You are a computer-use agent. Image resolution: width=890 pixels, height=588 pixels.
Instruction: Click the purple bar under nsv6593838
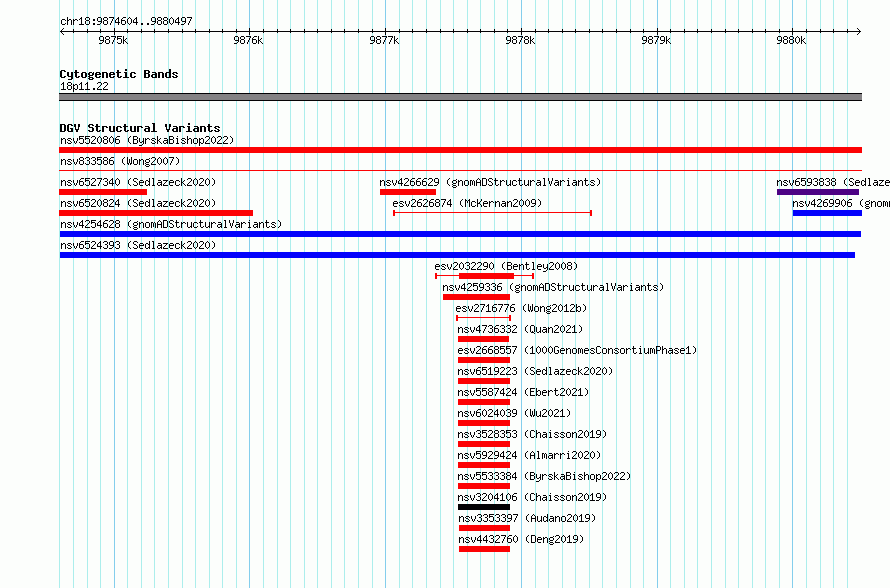pyautogui.click(x=817, y=192)
